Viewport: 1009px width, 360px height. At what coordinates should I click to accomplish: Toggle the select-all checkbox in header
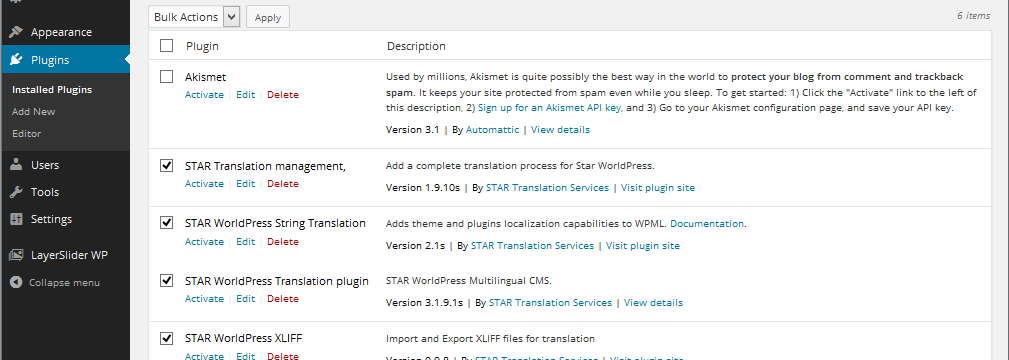coord(167,46)
